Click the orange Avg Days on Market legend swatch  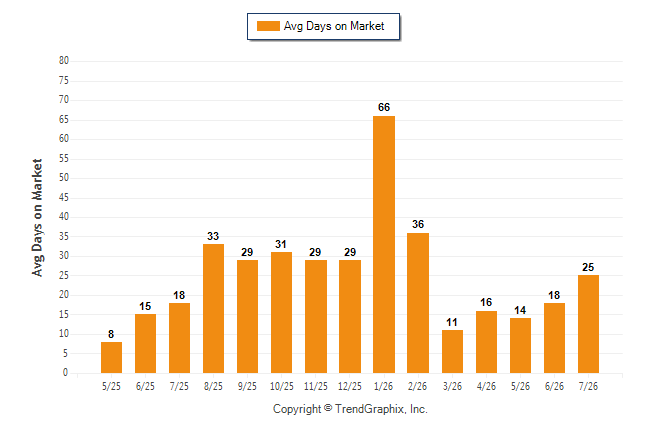click(x=268, y=26)
